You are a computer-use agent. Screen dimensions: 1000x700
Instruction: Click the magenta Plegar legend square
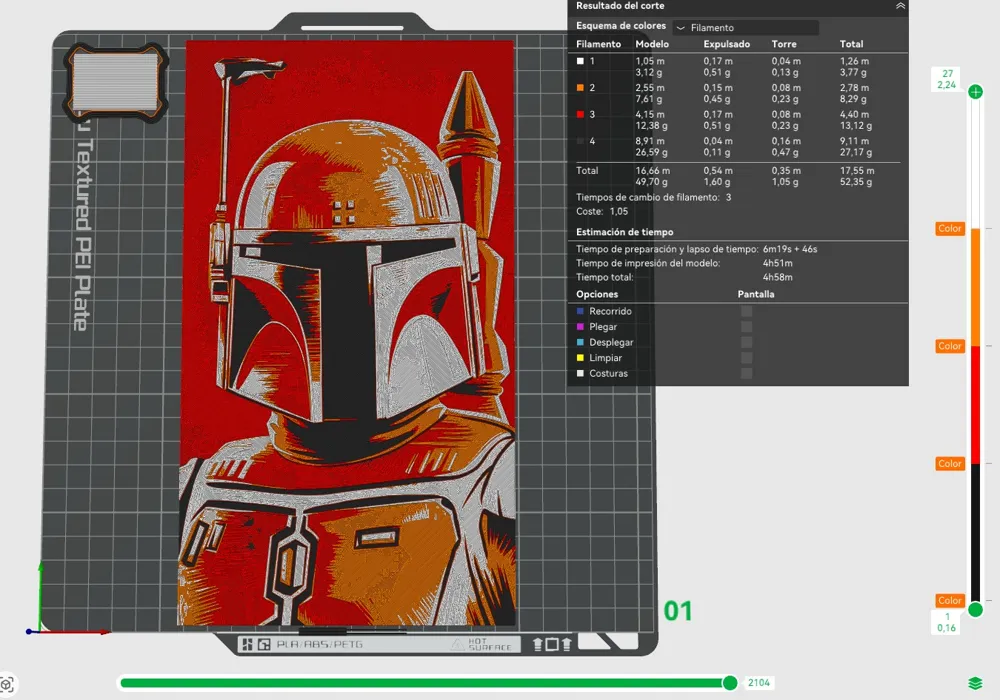point(580,326)
